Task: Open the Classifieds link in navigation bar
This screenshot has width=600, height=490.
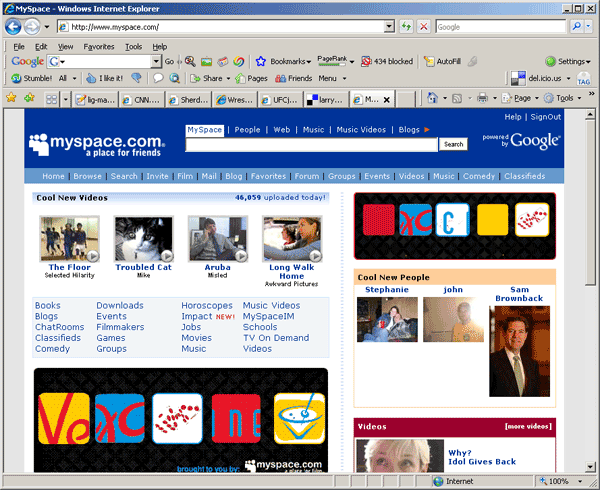Action: [x=525, y=176]
